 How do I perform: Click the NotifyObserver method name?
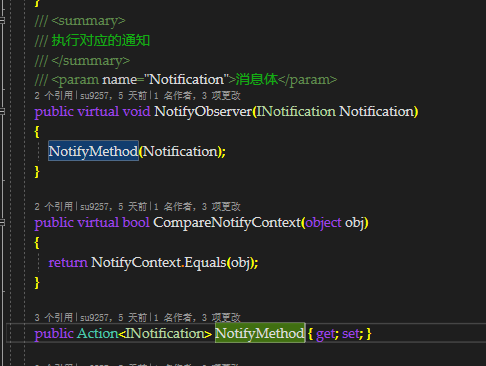203,111
